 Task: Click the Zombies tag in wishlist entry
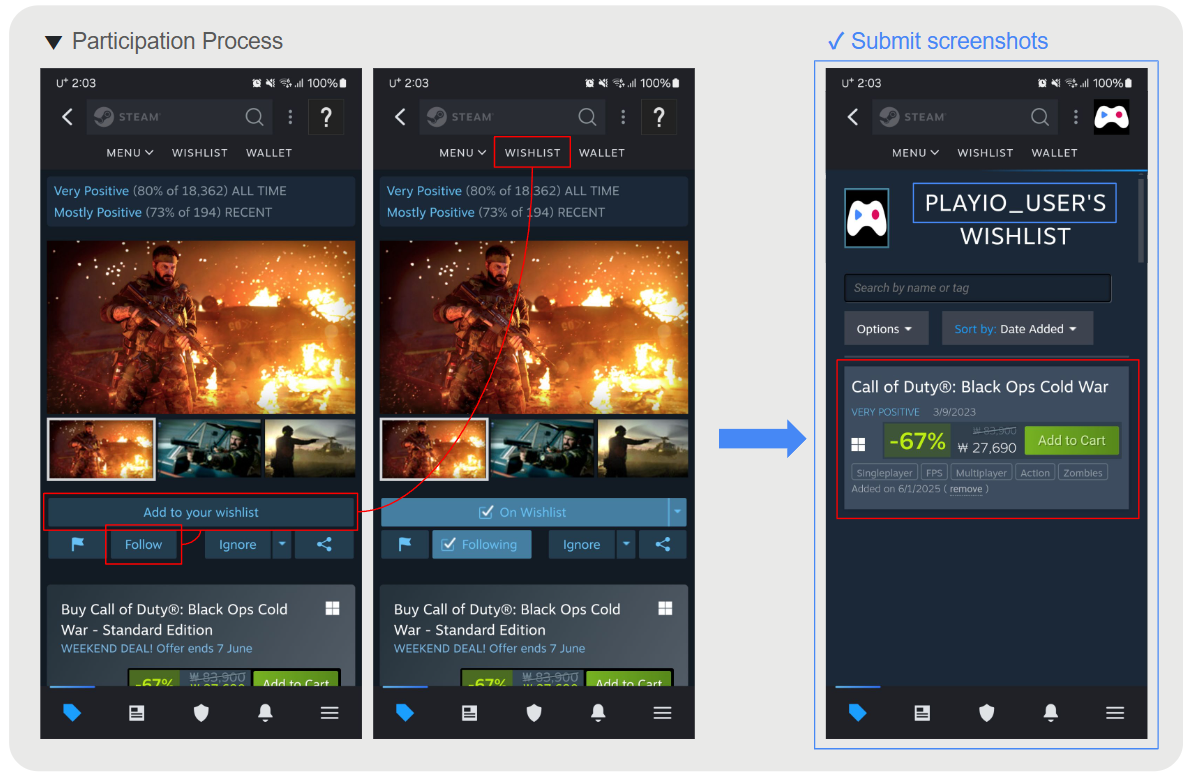[1083, 472]
